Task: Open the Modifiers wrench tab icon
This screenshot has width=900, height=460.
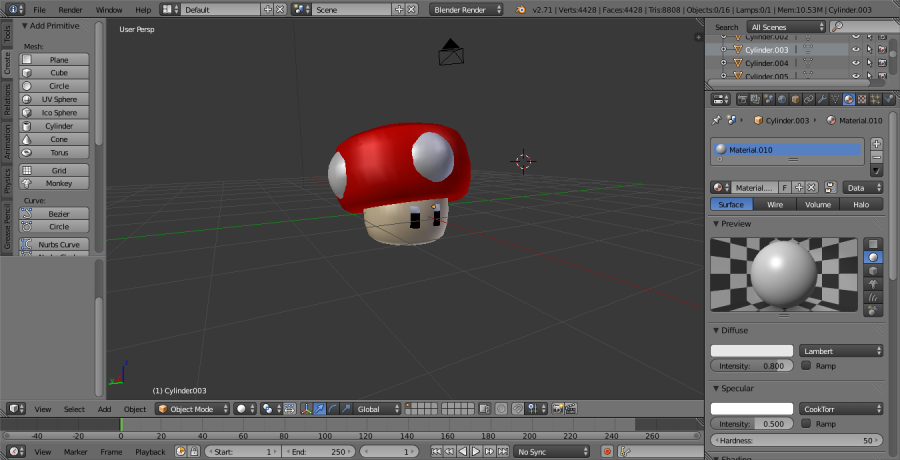Action: 822,99
